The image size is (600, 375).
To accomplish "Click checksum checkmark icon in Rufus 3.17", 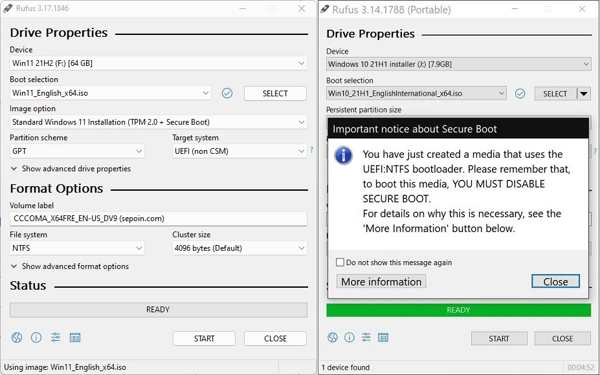I will 227,93.
